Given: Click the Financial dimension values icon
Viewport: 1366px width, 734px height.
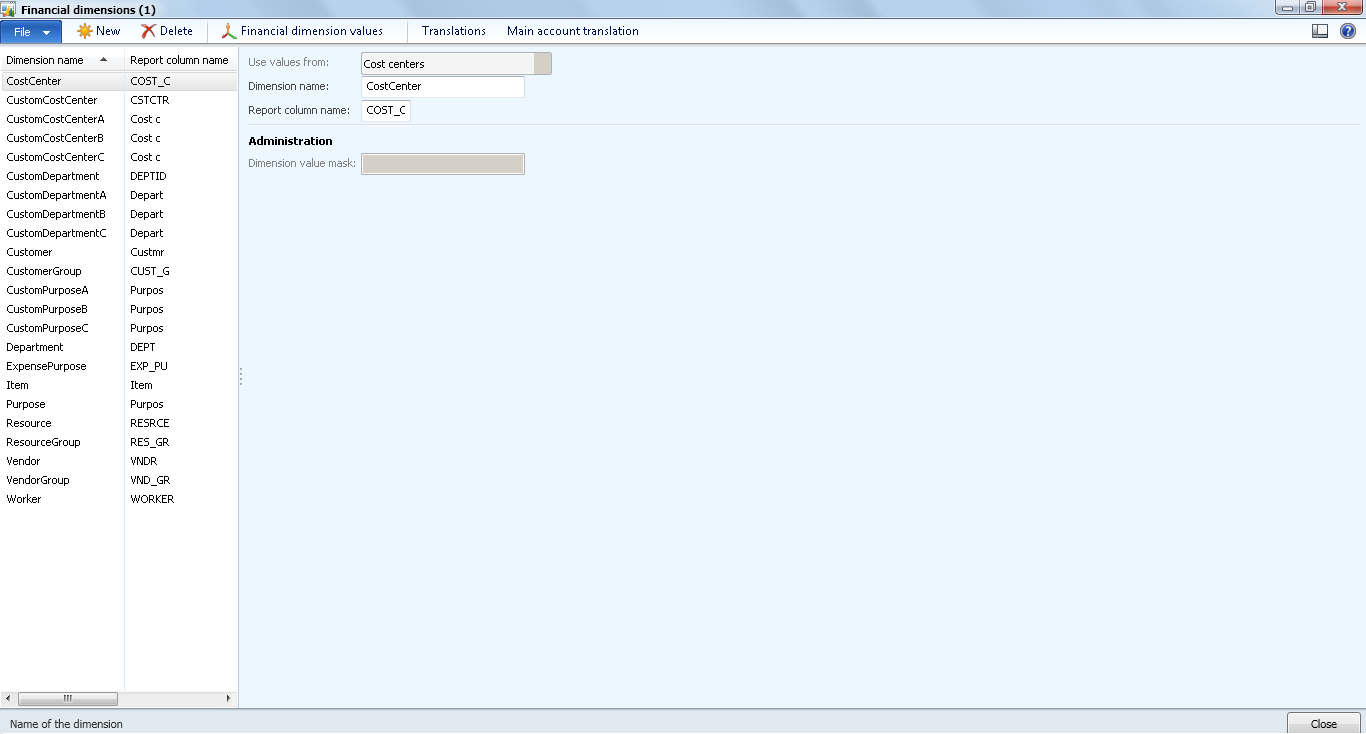Looking at the screenshot, I should click(x=229, y=31).
